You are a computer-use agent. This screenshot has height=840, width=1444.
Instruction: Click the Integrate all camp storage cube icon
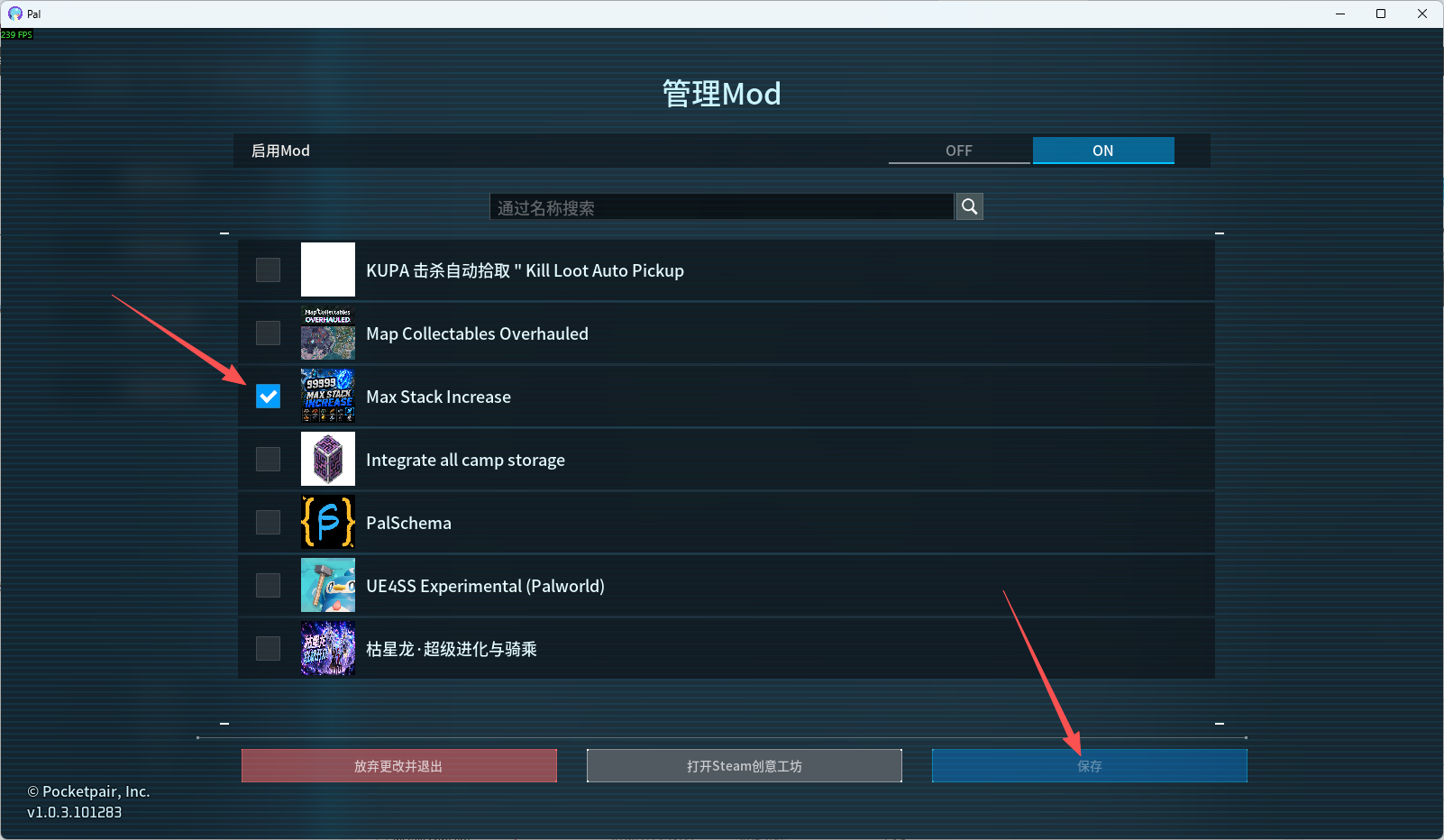(x=328, y=459)
